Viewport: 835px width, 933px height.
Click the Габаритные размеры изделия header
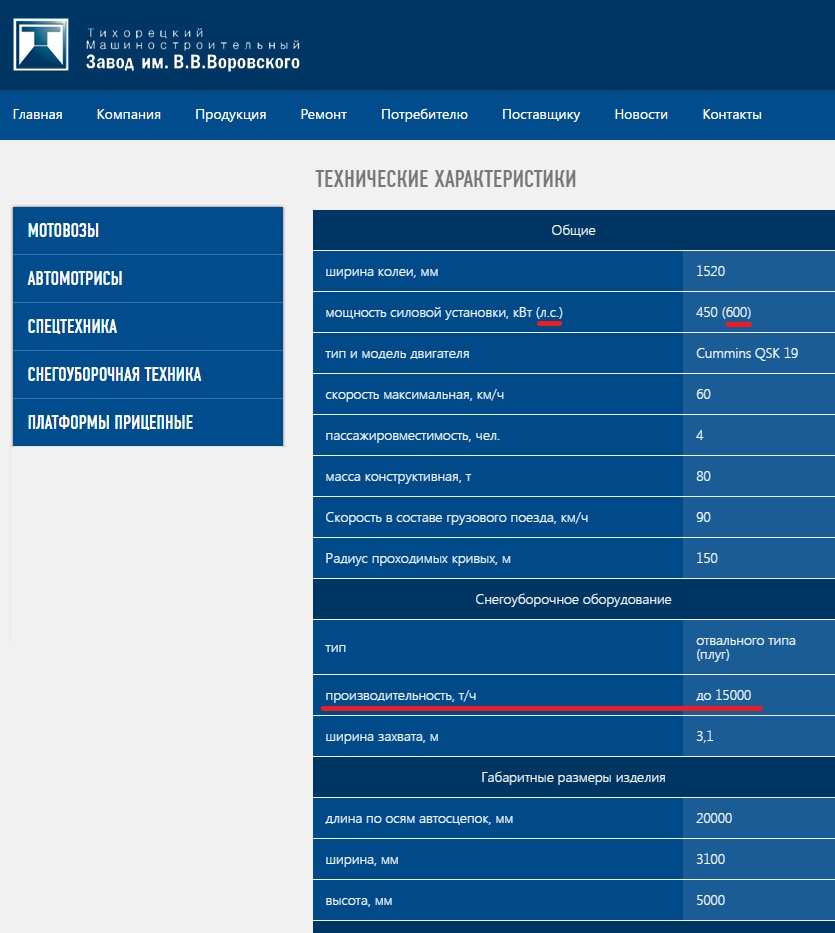click(x=573, y=777)
